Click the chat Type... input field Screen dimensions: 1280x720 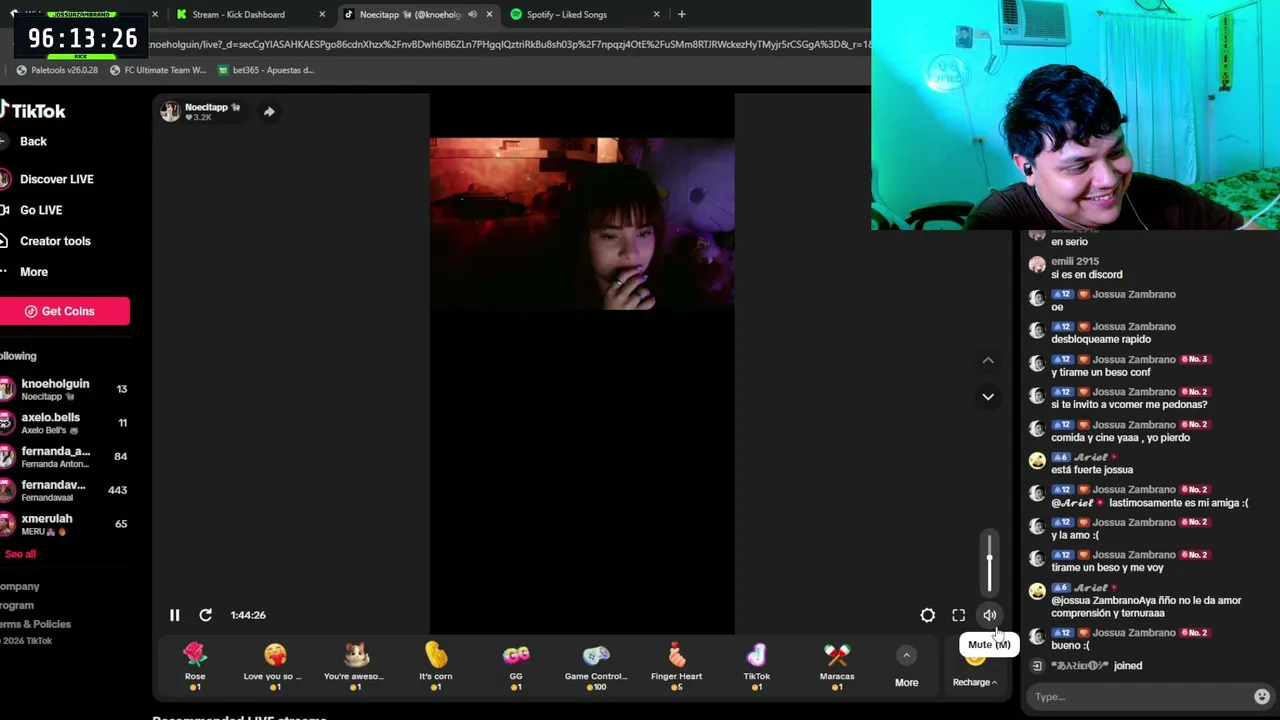click(x=1140, y=697)
